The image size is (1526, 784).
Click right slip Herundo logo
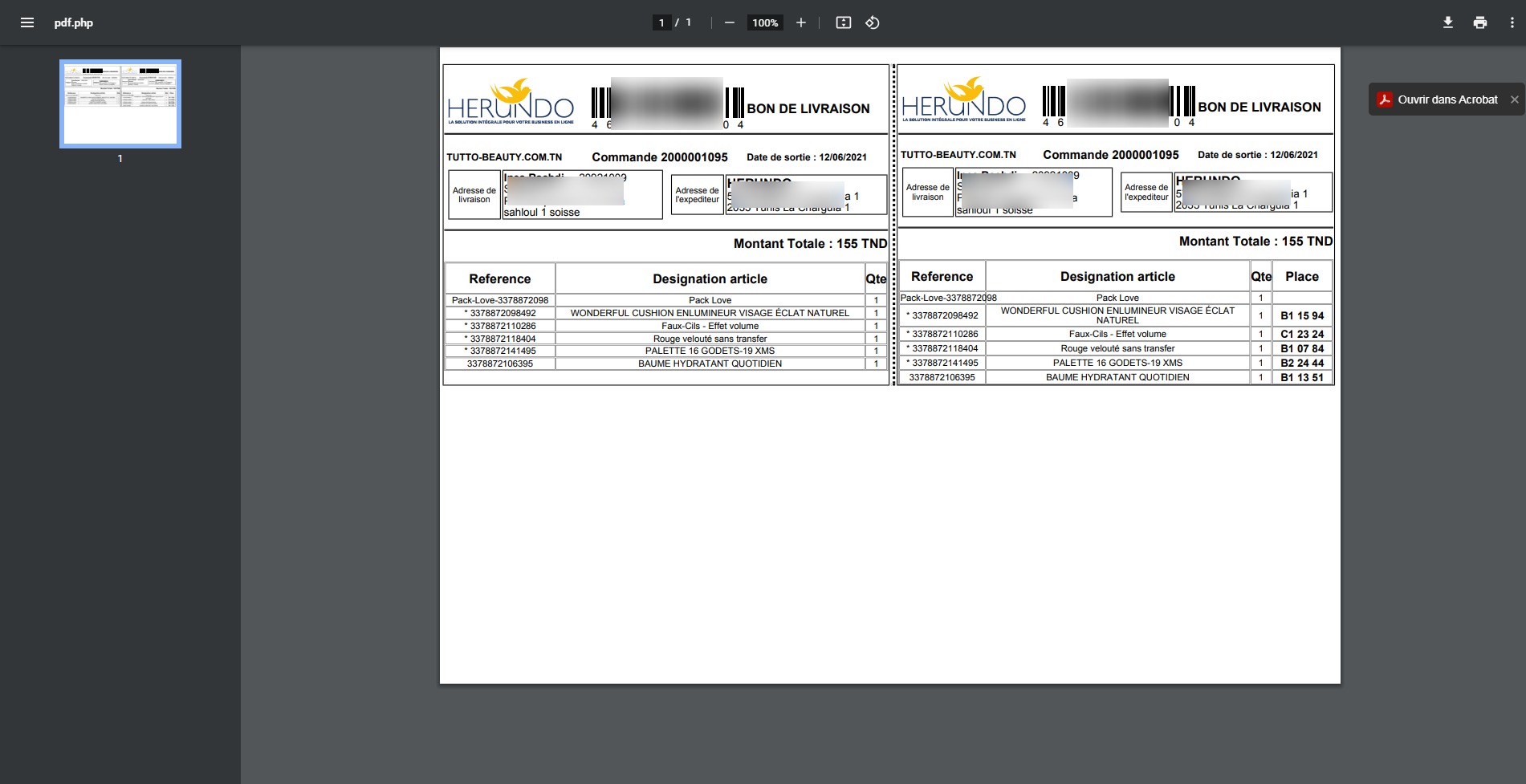pyautogui.click(x=964, y=100)
